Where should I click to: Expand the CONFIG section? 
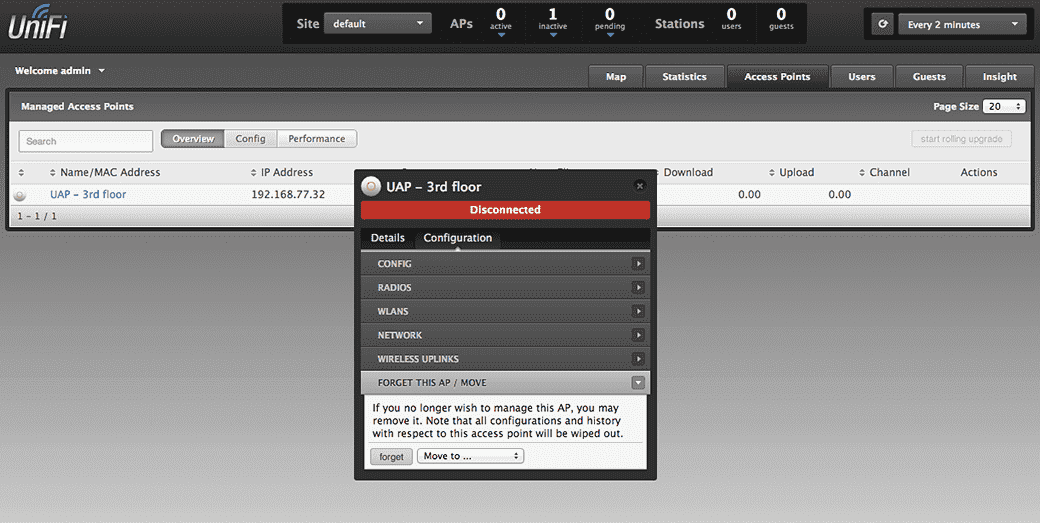[638, 264]
